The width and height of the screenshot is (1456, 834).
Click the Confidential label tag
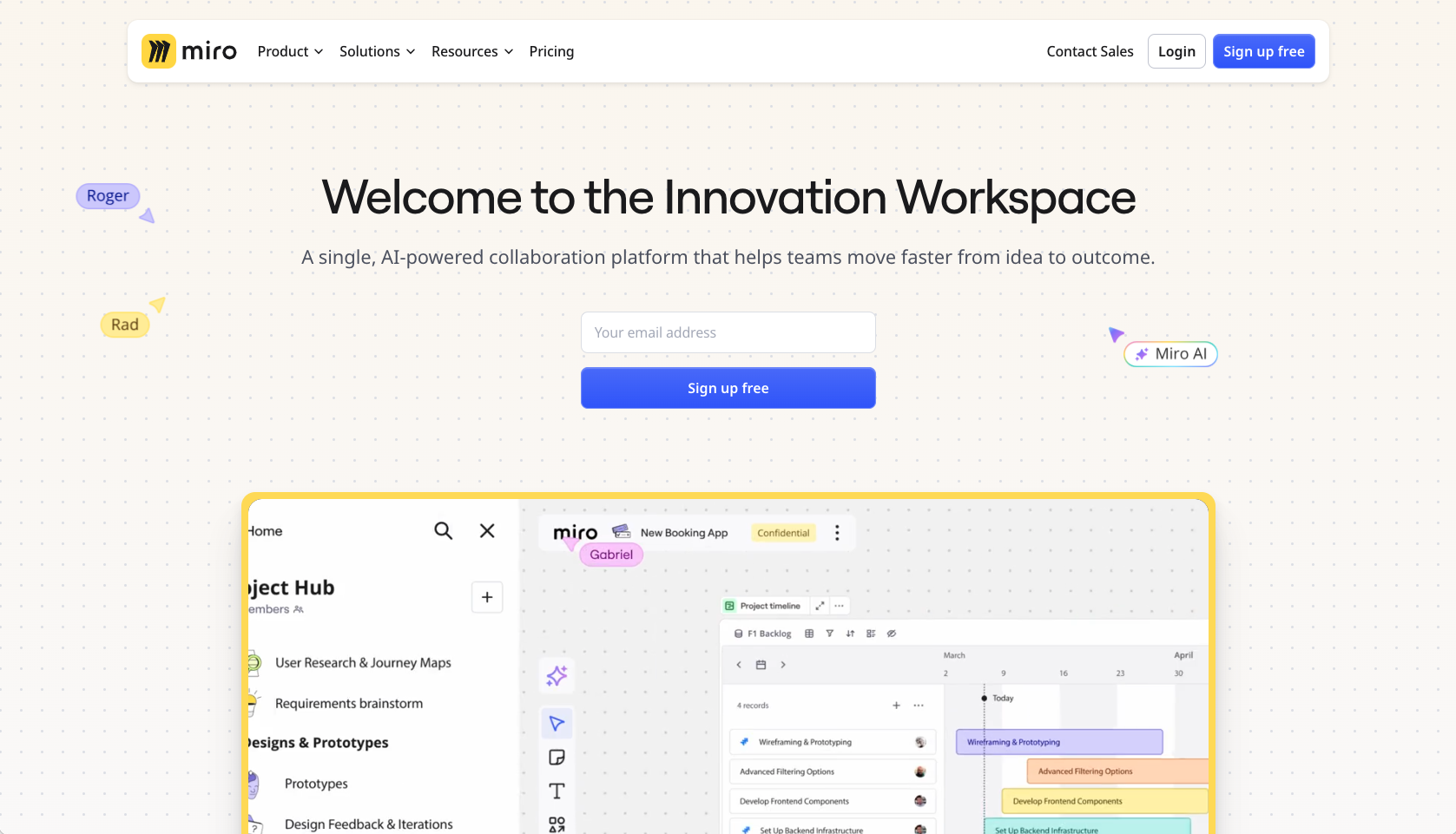[x=783, y=533]
